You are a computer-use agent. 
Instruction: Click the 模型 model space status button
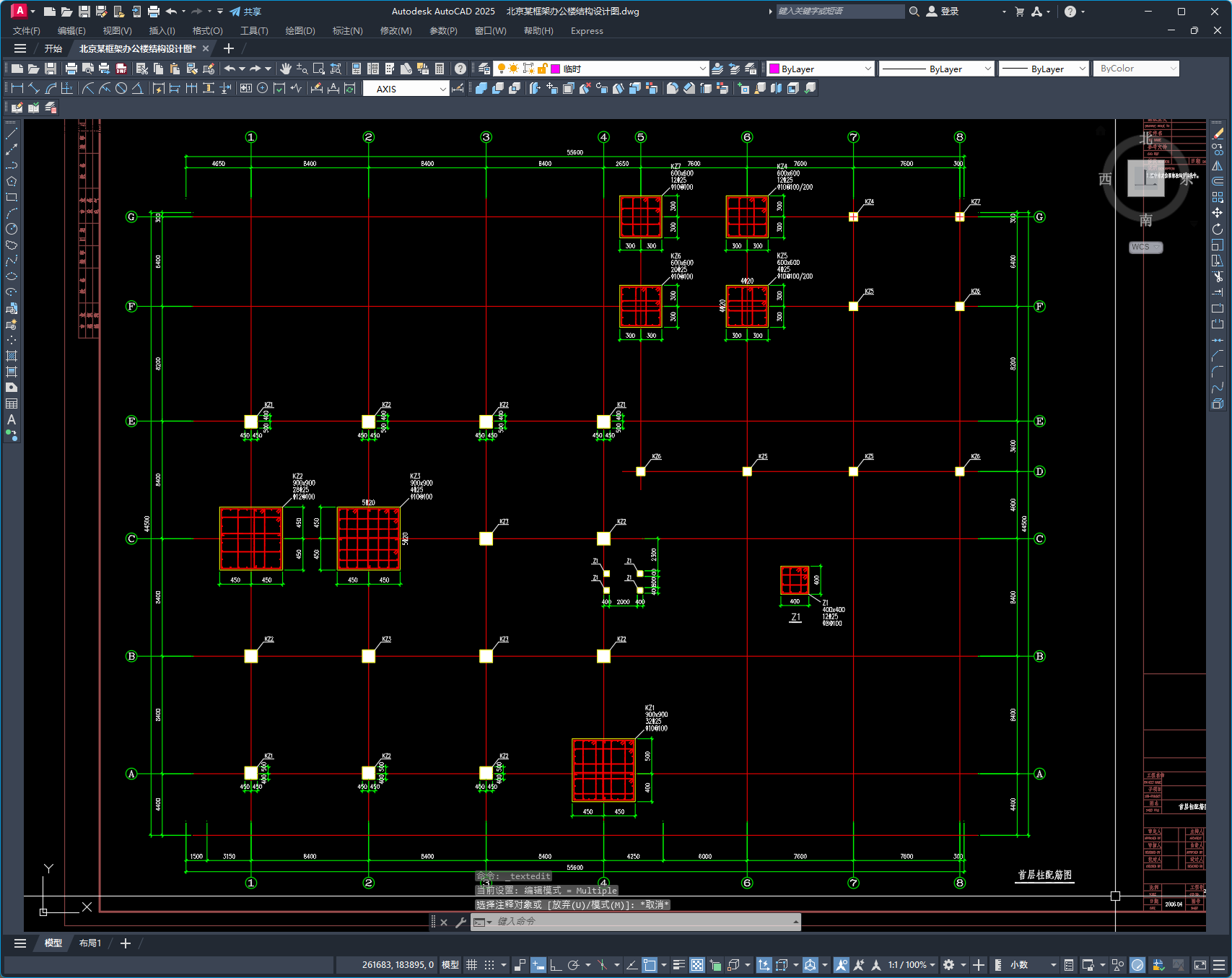pos(450,965)
